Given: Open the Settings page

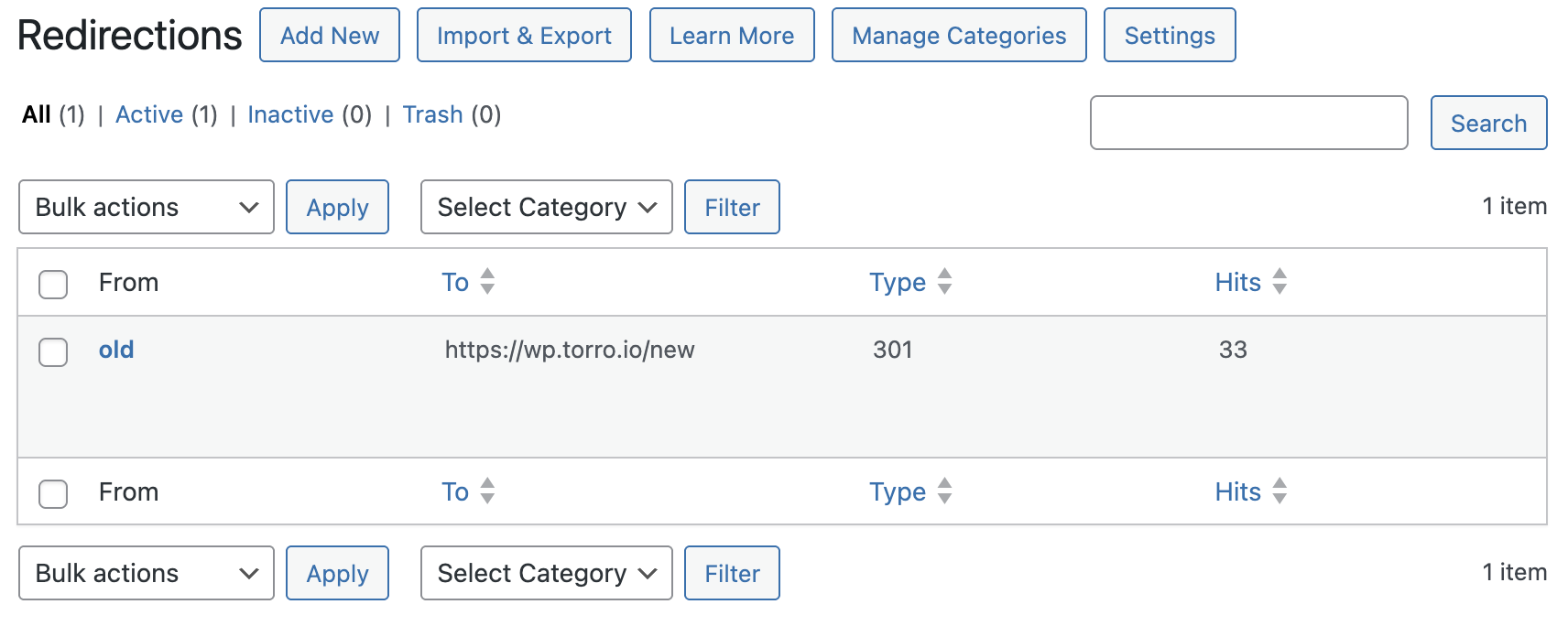Looking at the screenshot, I should click(1170, 35).
